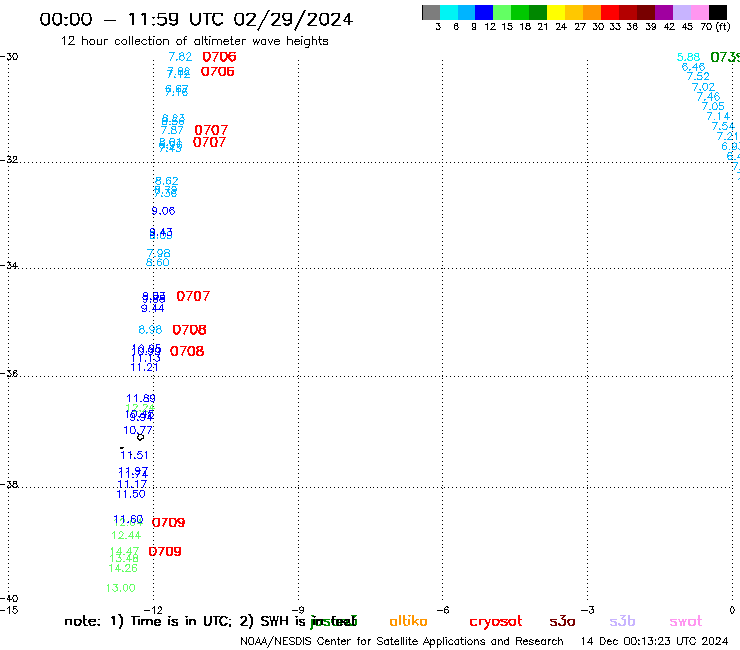
Task: Click the 's3a' satellite legend label
Action: point(562,621)
